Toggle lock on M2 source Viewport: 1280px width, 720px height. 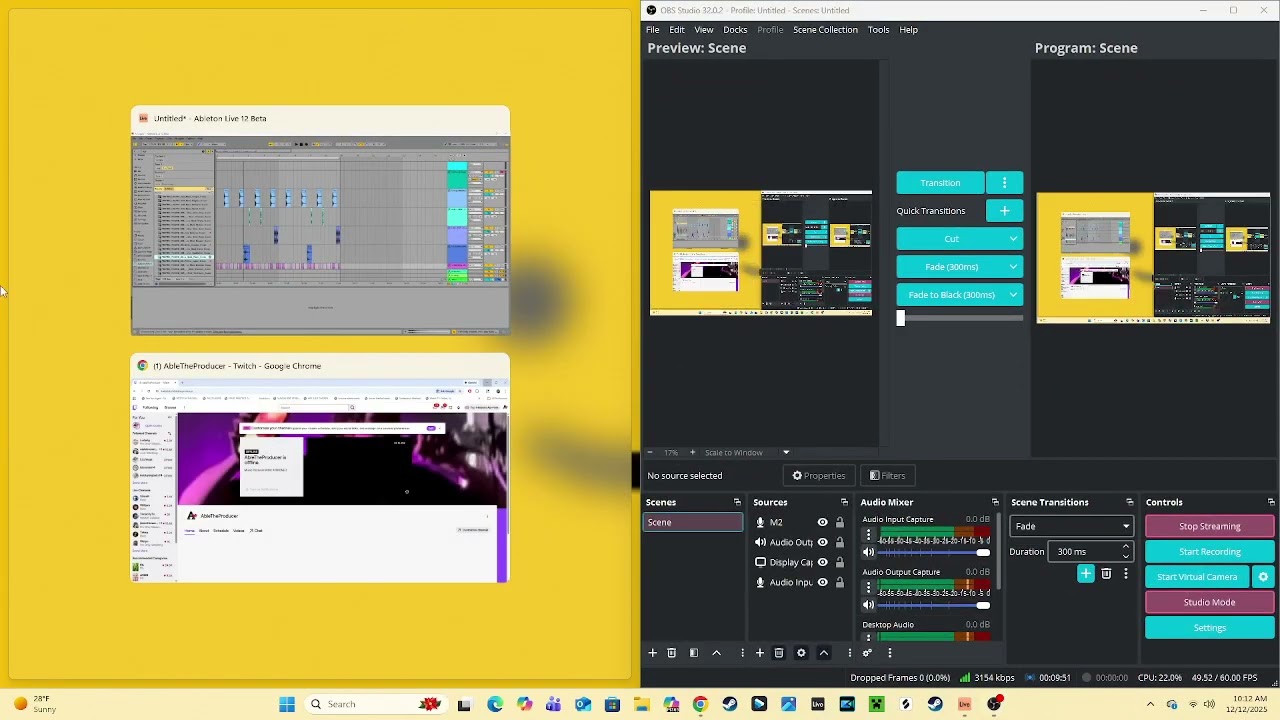[840, 523]
